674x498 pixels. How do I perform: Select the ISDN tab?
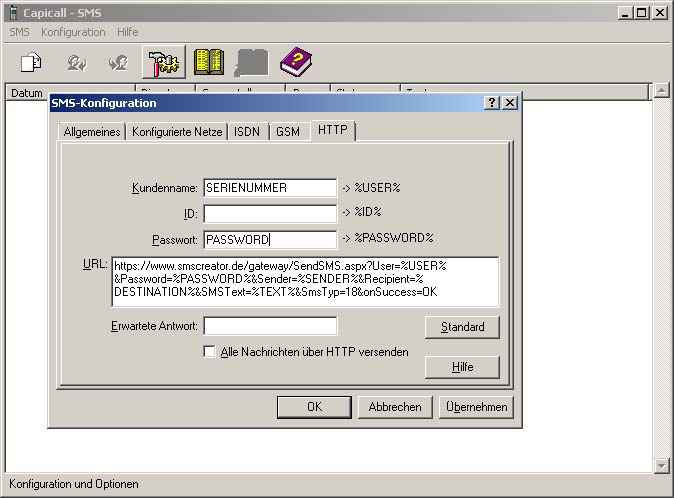point(246,132)
